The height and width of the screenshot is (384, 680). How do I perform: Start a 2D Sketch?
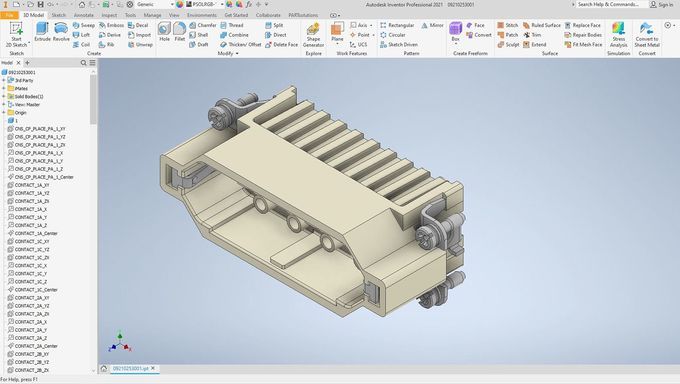tap(16, 35)
